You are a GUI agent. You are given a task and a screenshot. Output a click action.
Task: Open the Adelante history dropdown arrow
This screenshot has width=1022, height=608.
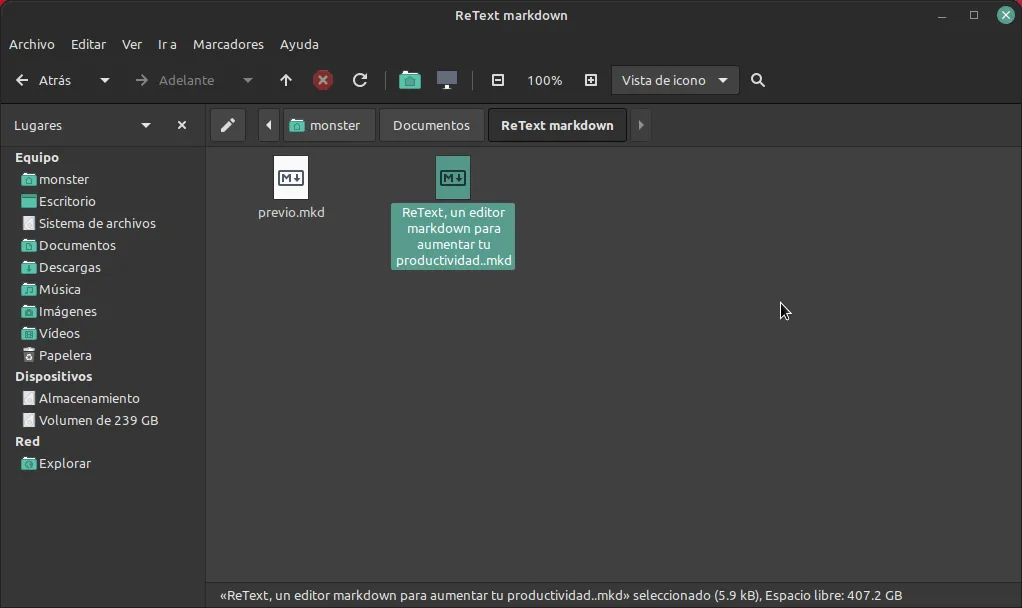248,80
